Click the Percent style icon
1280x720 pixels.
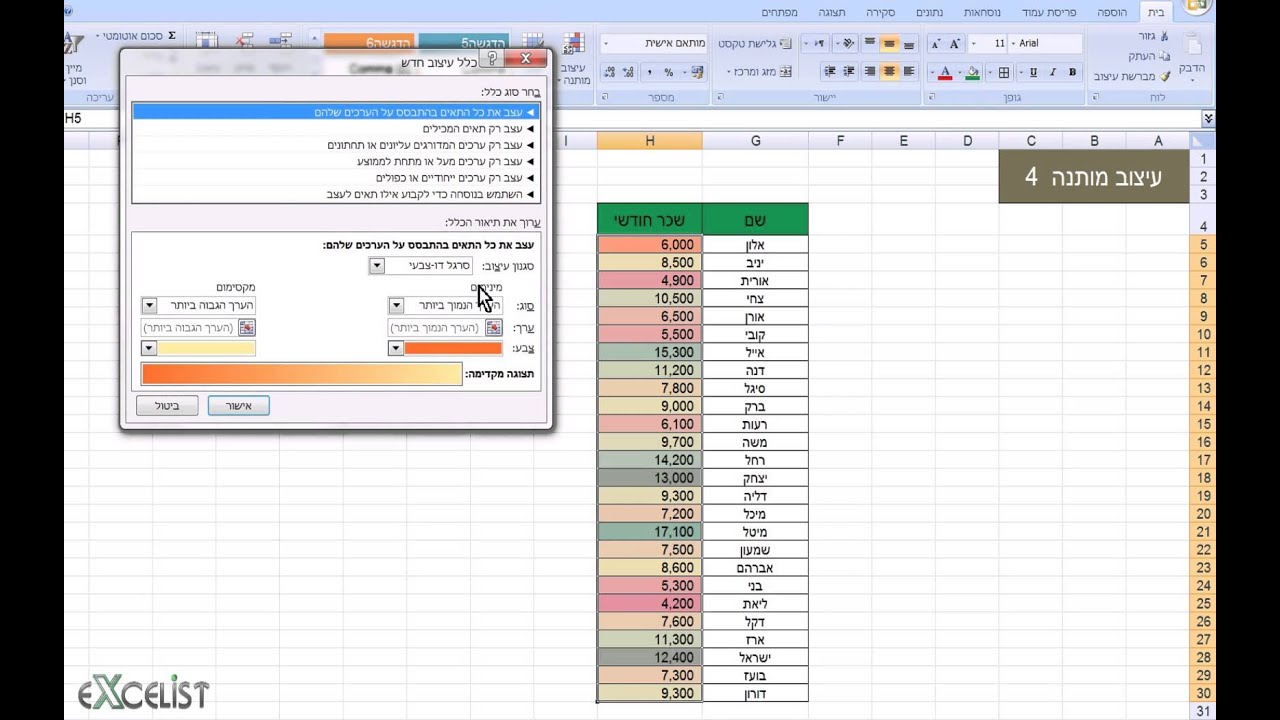pyautogui.click(x=669, y=72)
